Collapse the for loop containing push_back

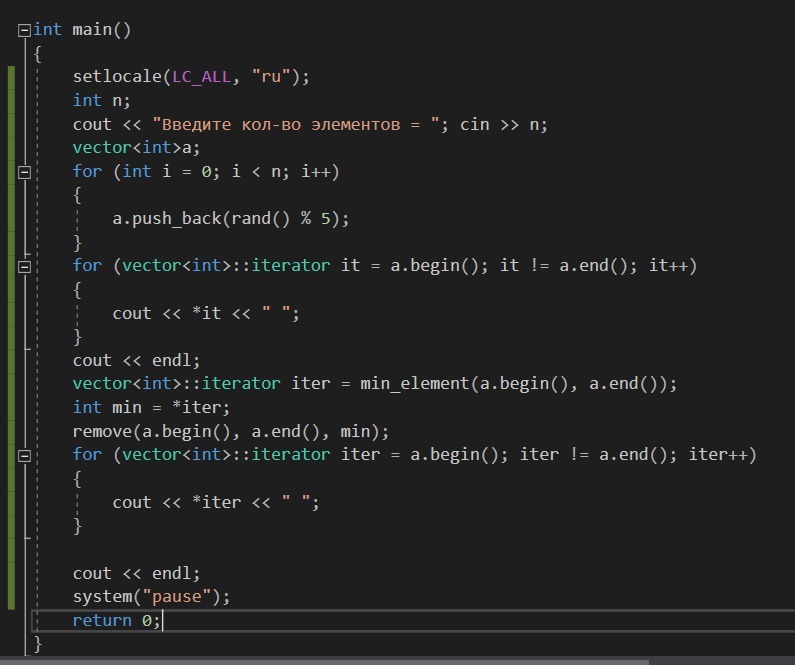coord(24,172)
